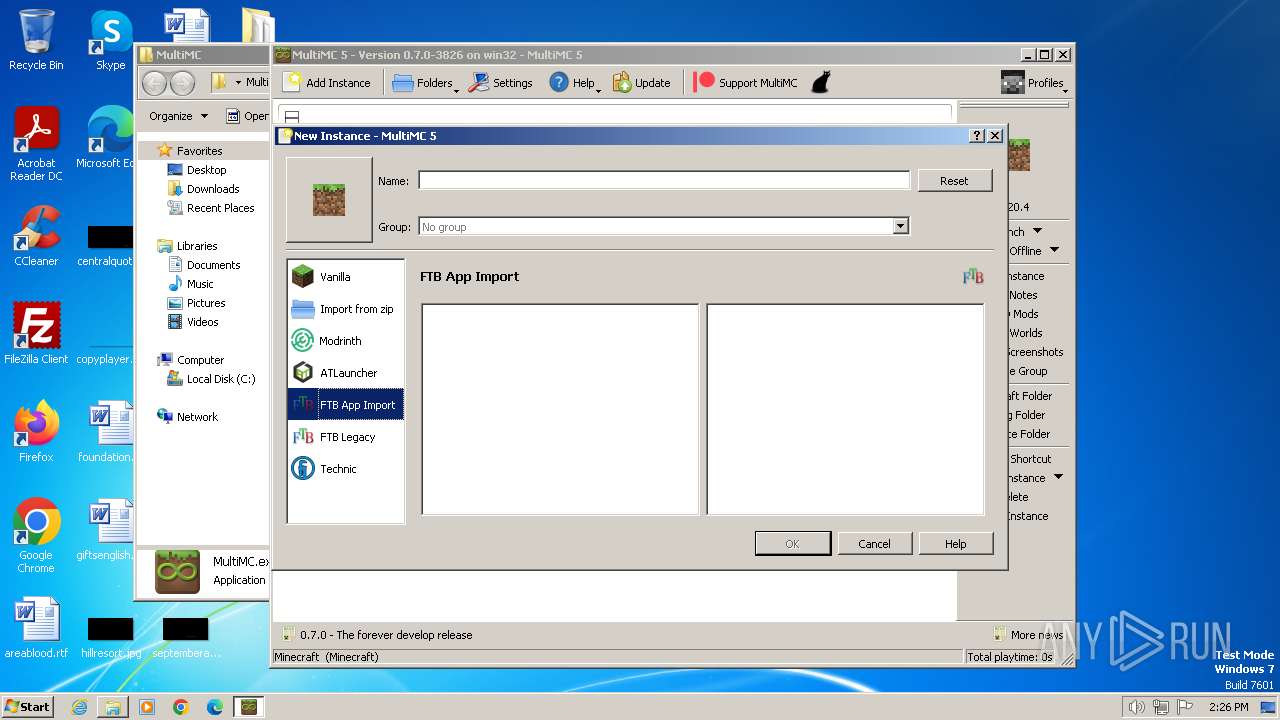
Task: Click the Skype desktop icon
Action: [110, 40]
